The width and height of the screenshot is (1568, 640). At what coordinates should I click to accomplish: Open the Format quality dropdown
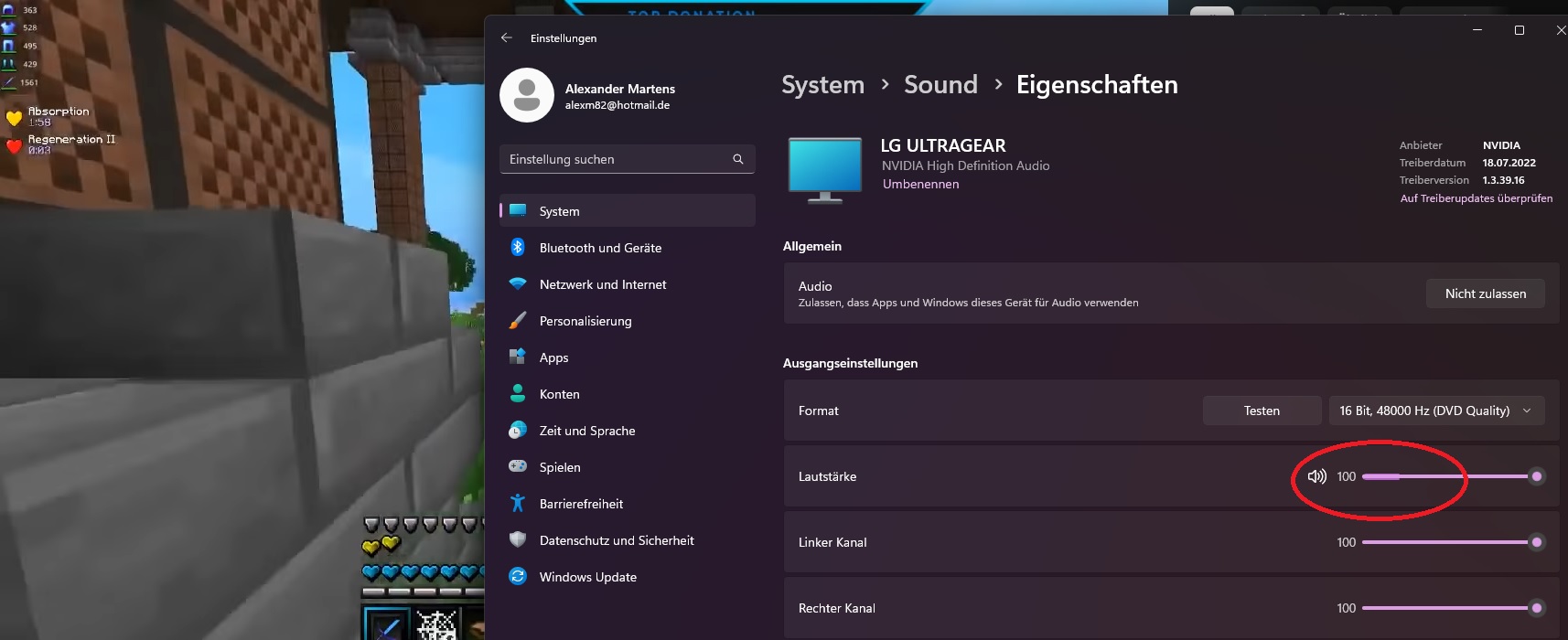click(x=1436, y=411)
